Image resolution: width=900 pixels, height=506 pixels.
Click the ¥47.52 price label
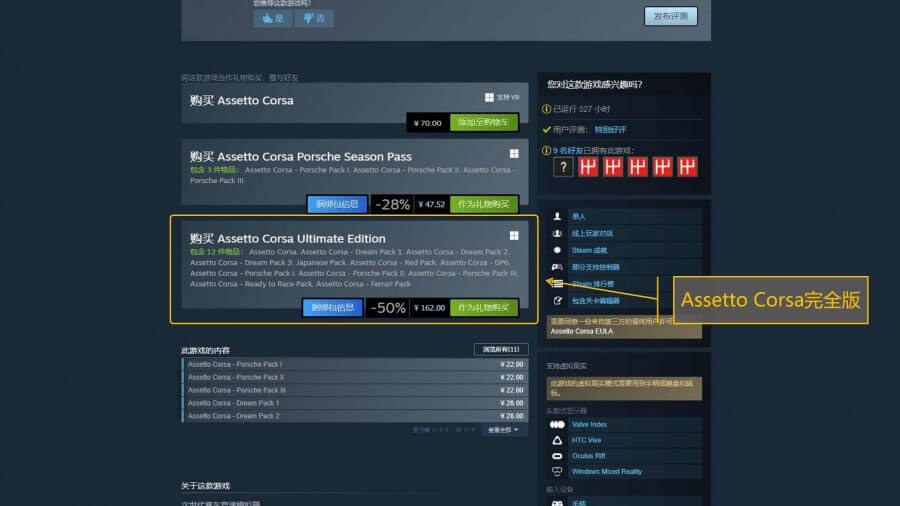tap(432, 204)
